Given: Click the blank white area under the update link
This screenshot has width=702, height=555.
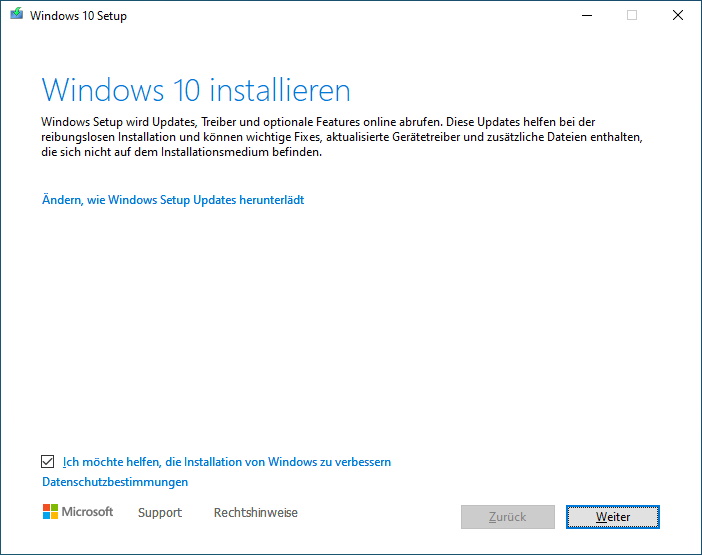Looking at the screenshot, I should point(349,327).
